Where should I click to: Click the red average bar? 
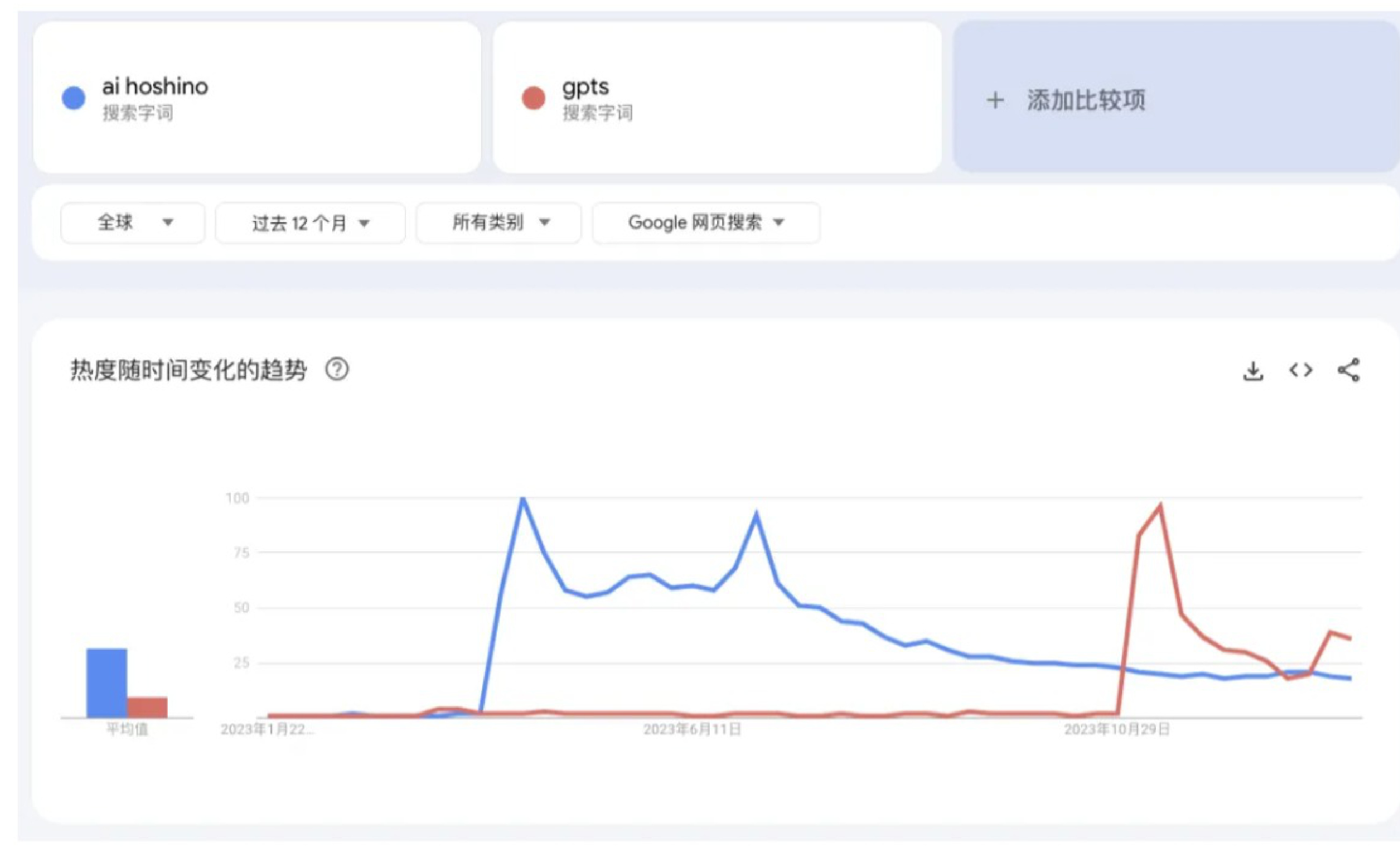tap(147, 707)
